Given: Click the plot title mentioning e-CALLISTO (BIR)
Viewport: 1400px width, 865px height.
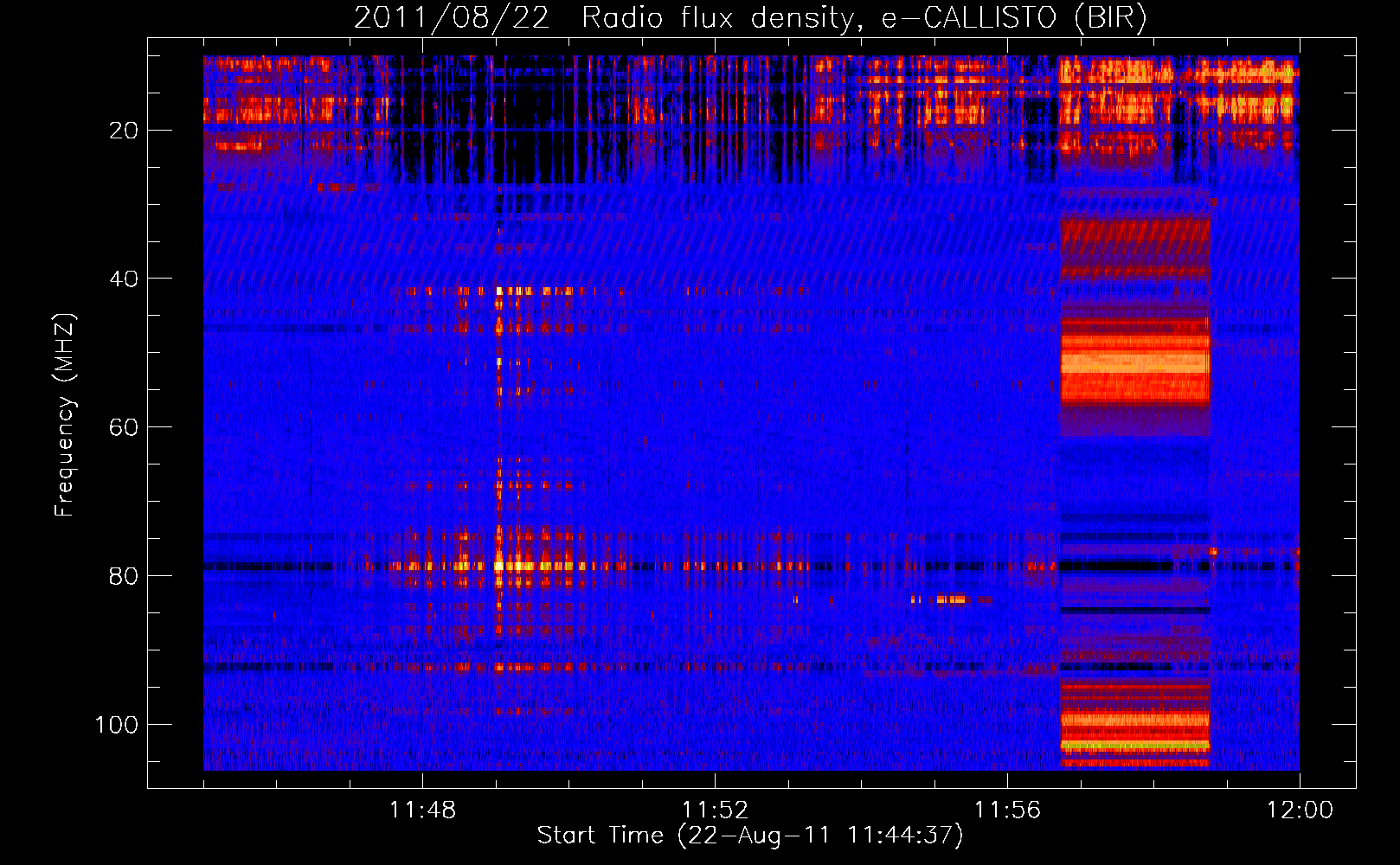Looking at the screenshot, I should 750,17.
